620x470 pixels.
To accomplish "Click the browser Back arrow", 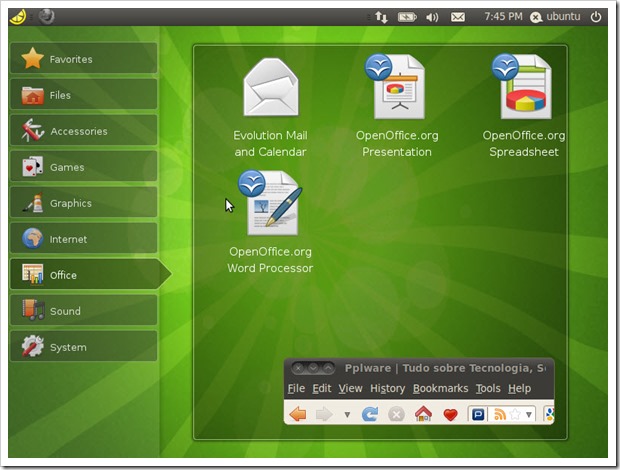I will [x=297, y=414].
